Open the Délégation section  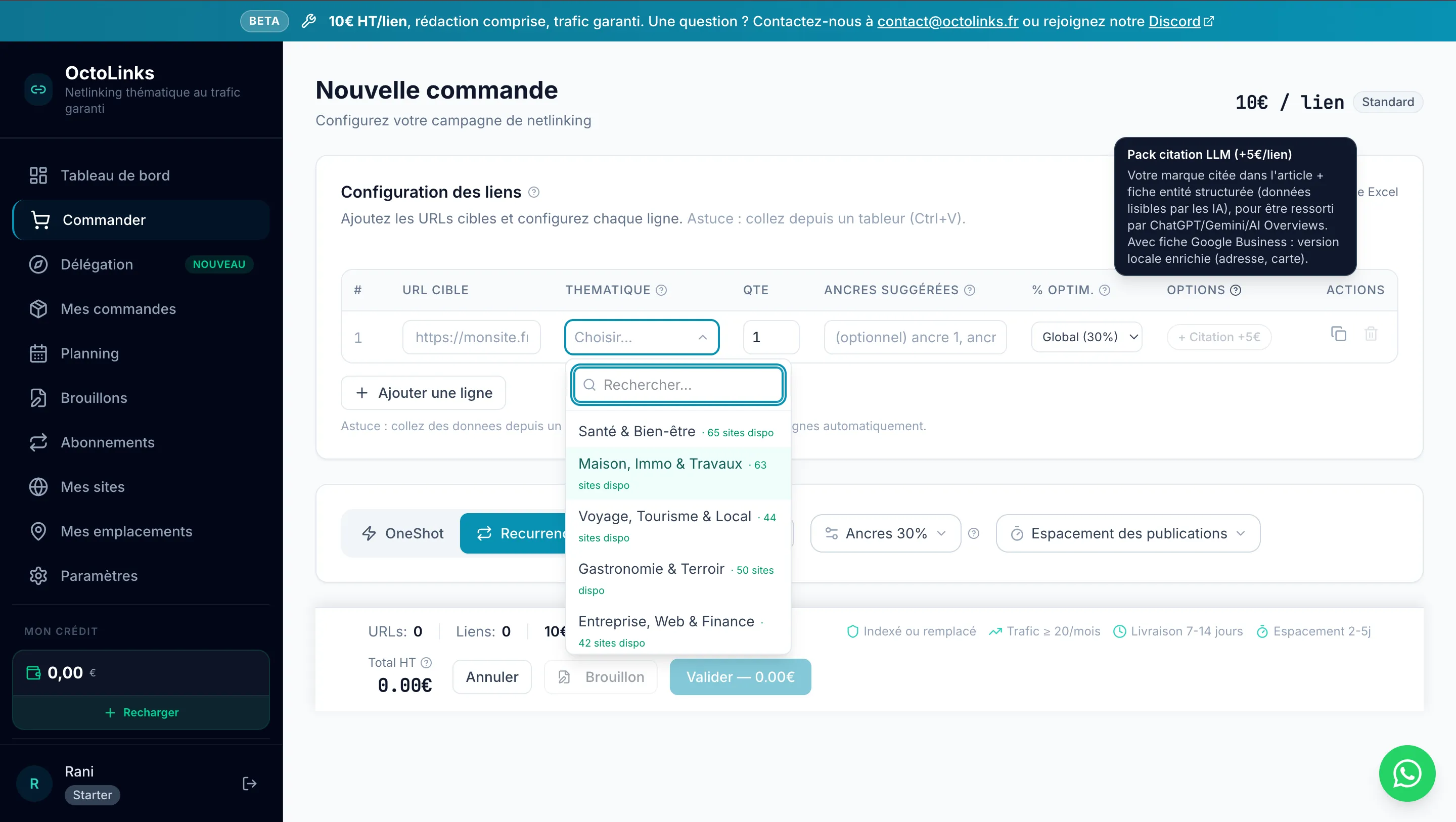tap(141, 264)
